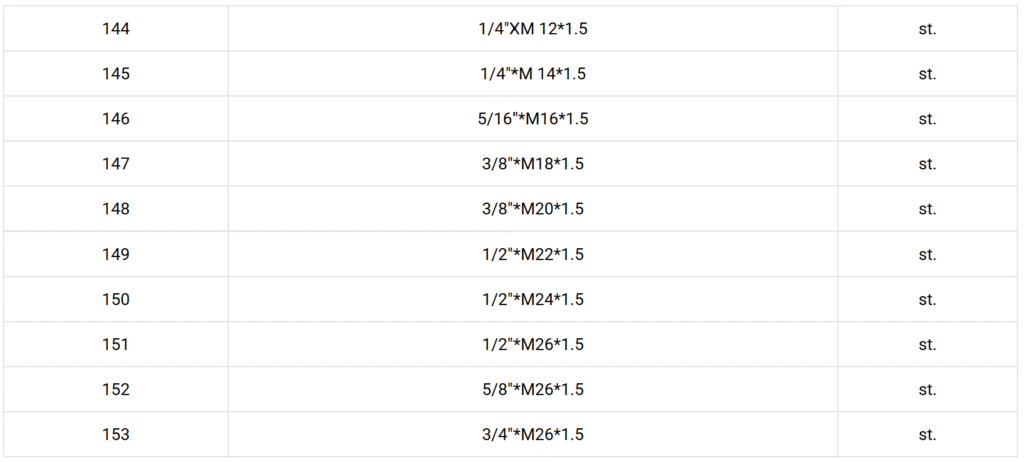
Task: Click the 3/8"*M20*1.5 size entry
Action: (532, 209)
